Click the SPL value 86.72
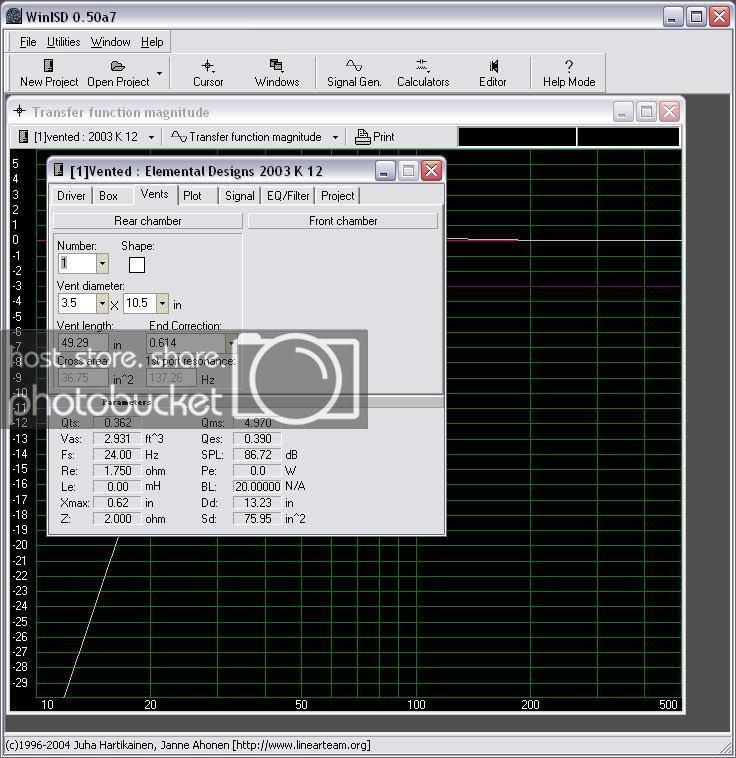The height and width of the screenshot is (758, 736). click(257, 454)
